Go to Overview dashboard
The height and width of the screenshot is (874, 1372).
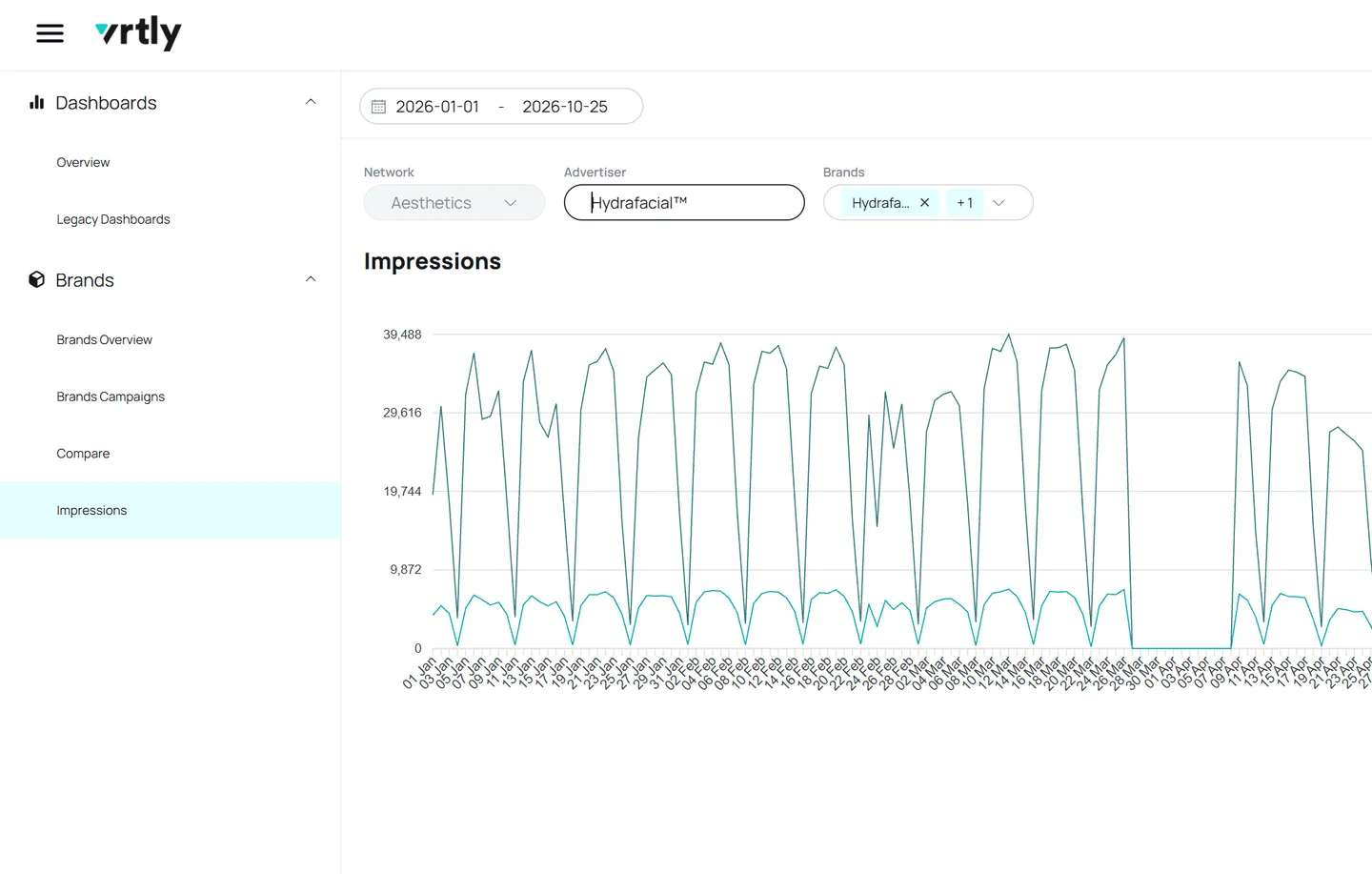tap(83, 162)
